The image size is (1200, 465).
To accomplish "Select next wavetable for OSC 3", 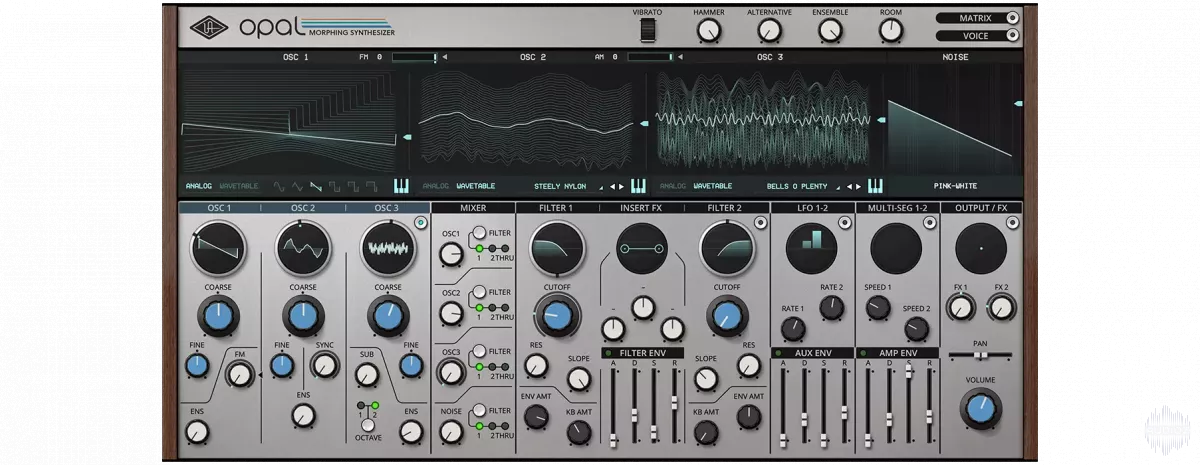I will pyautogui.click(x=858, y=186).
